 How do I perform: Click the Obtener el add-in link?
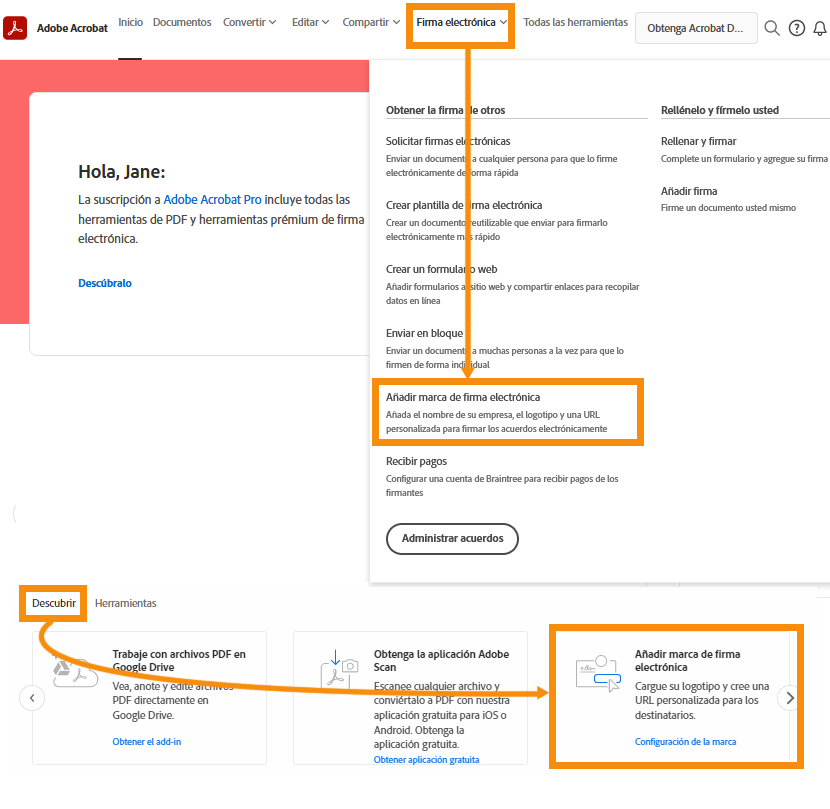147,742
